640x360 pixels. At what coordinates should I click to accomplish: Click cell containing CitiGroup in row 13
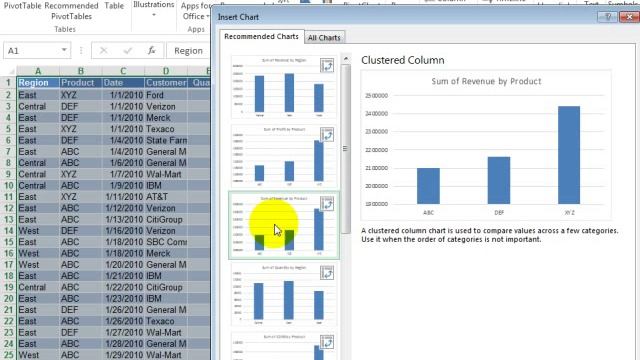166,219
